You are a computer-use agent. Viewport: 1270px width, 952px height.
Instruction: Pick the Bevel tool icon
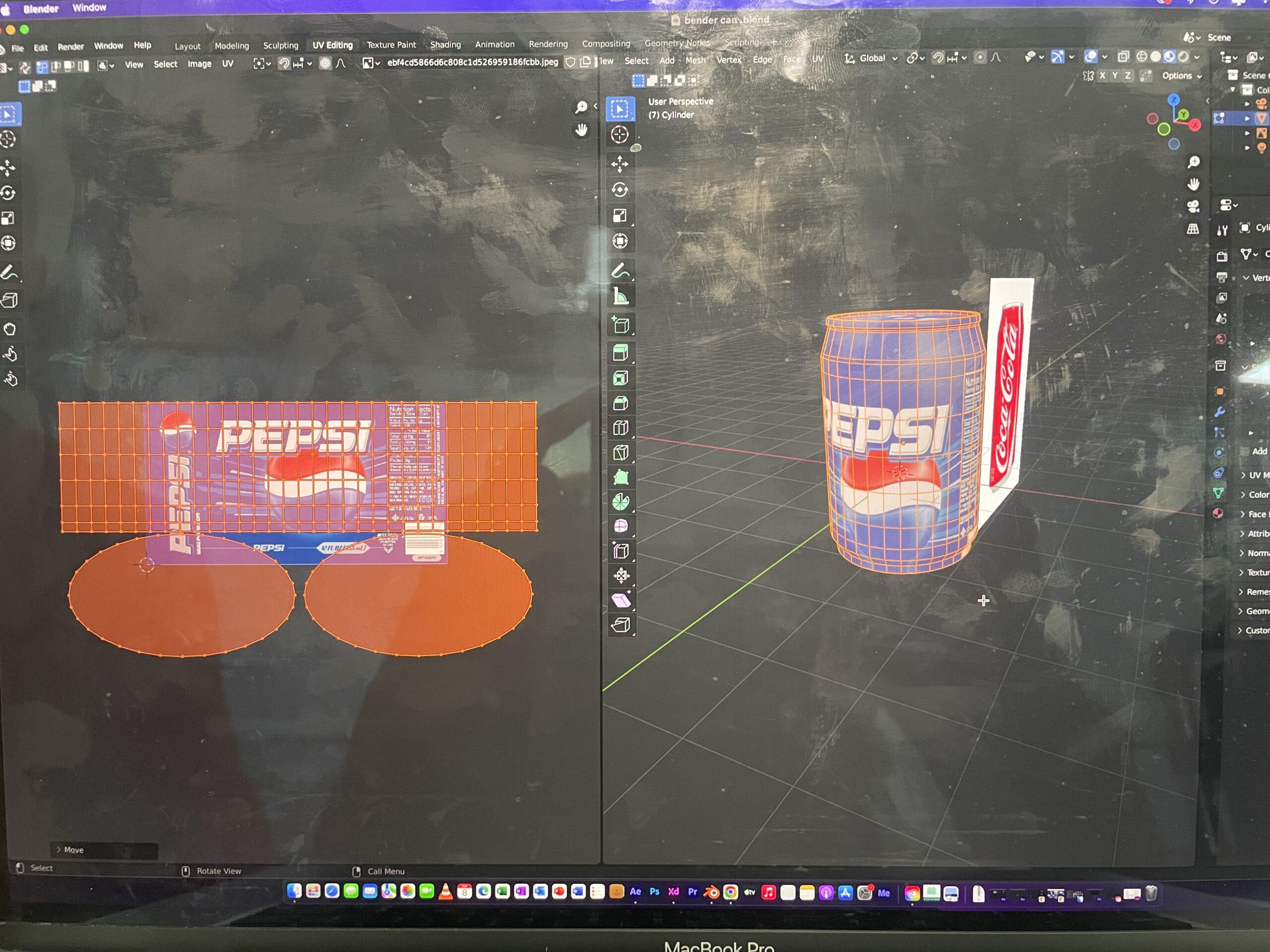coord(620,403)
